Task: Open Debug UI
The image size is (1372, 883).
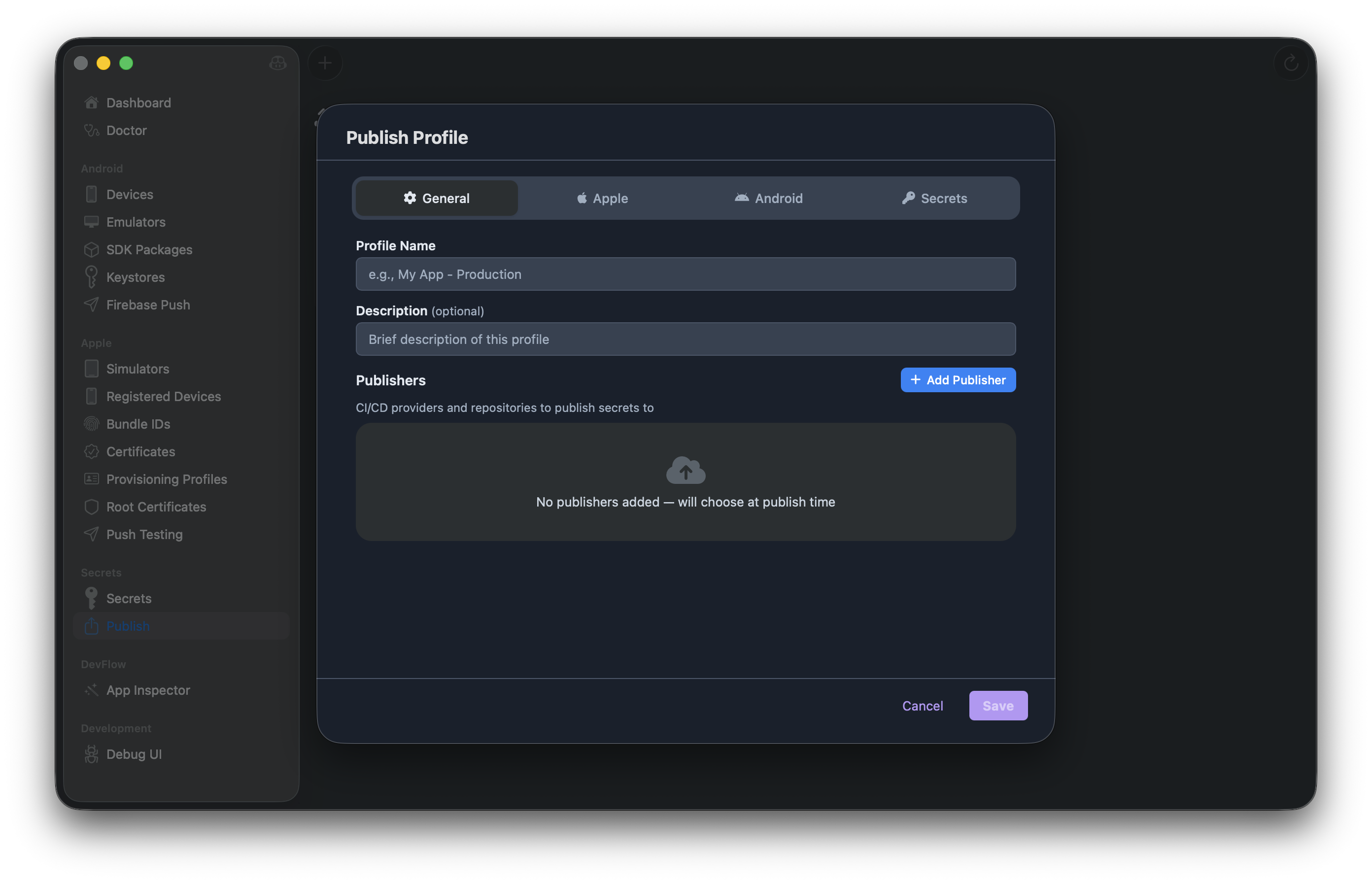Action: (181, 754)
